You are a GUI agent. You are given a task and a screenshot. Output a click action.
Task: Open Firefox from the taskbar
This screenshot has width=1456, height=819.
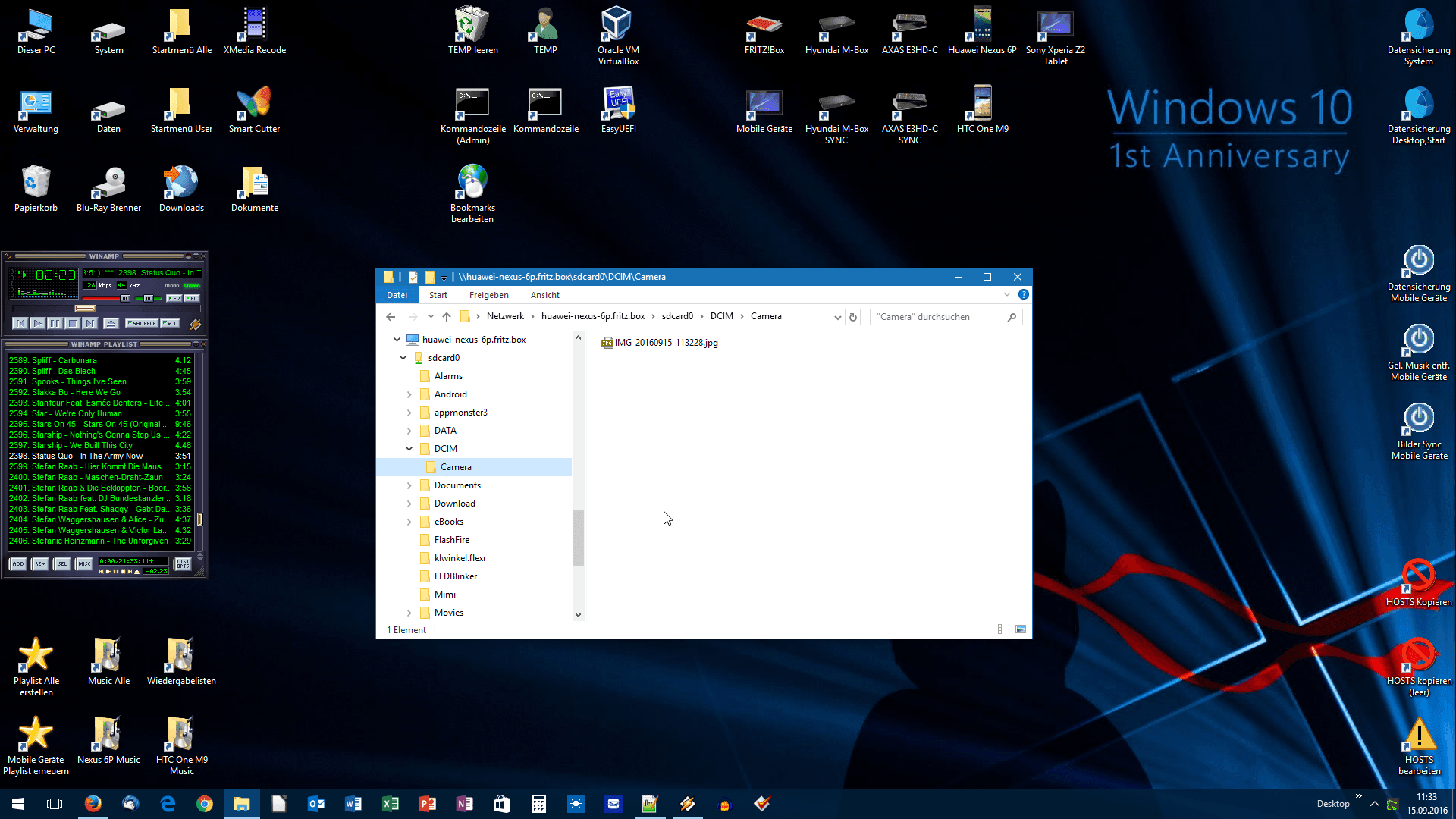click(x=93, y=804)
